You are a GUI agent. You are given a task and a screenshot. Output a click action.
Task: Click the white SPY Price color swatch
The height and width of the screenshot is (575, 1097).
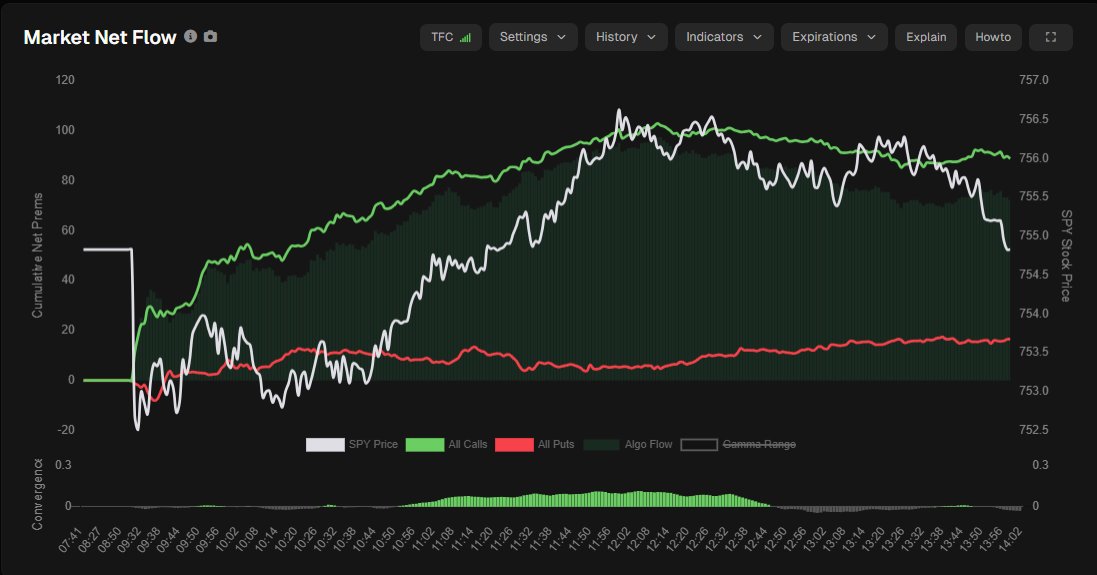pos(325,444)
